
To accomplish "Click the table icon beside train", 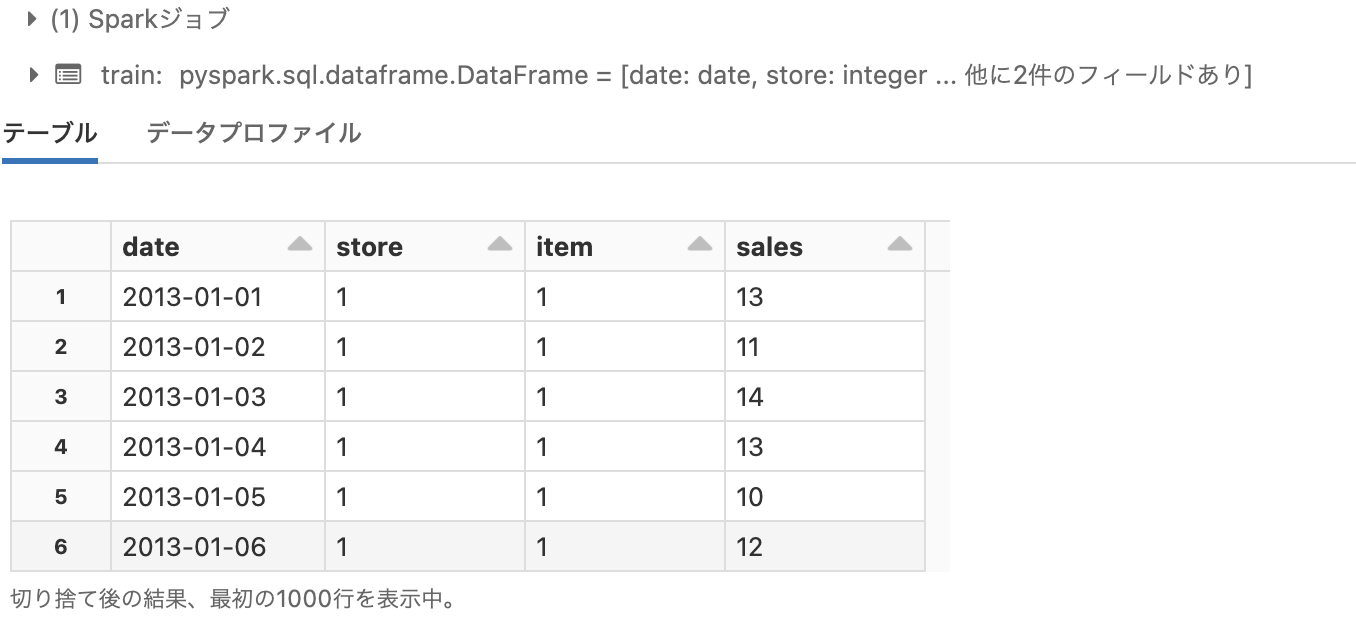I will (68, 74).
